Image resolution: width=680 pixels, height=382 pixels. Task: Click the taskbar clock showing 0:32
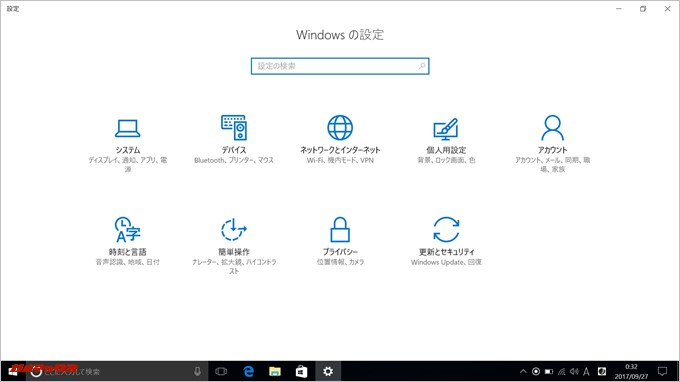pos(631,371)
